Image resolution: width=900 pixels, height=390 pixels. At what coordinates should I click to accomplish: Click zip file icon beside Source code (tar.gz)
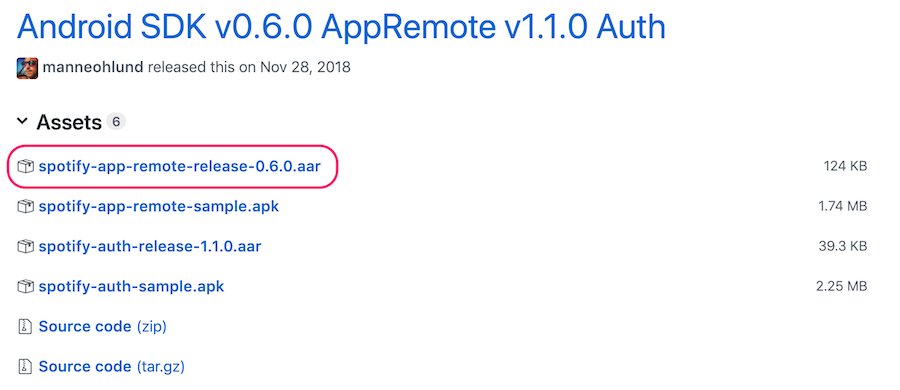point(24,366)
